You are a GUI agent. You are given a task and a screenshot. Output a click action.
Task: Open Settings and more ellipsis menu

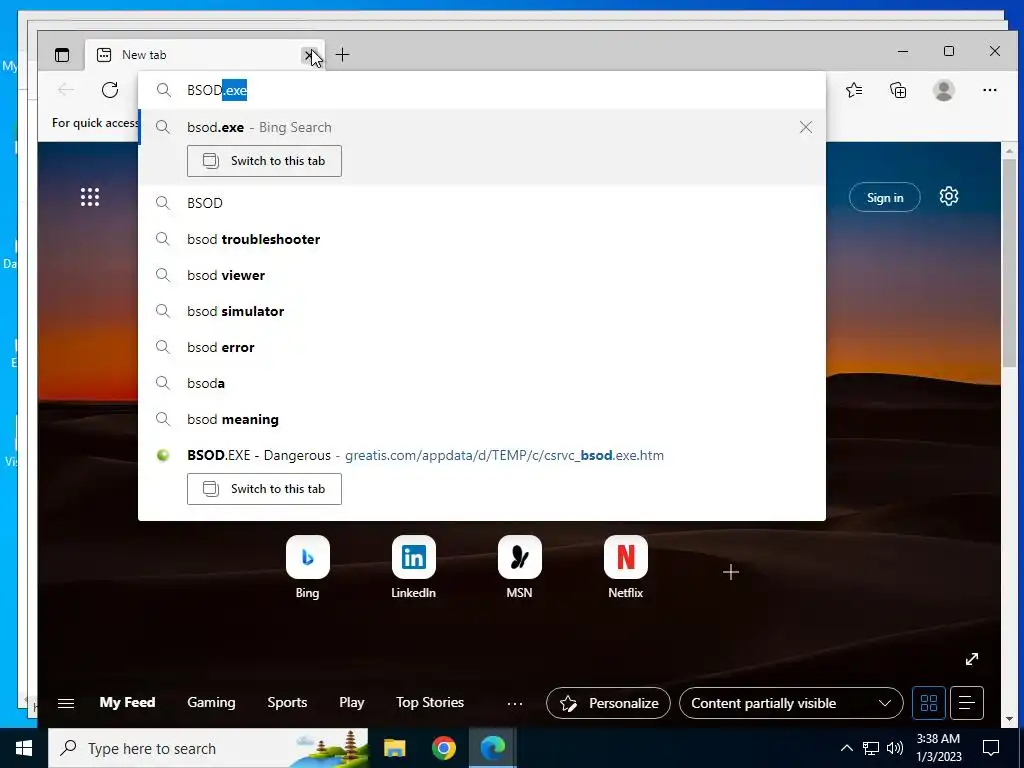pos(989,89)
